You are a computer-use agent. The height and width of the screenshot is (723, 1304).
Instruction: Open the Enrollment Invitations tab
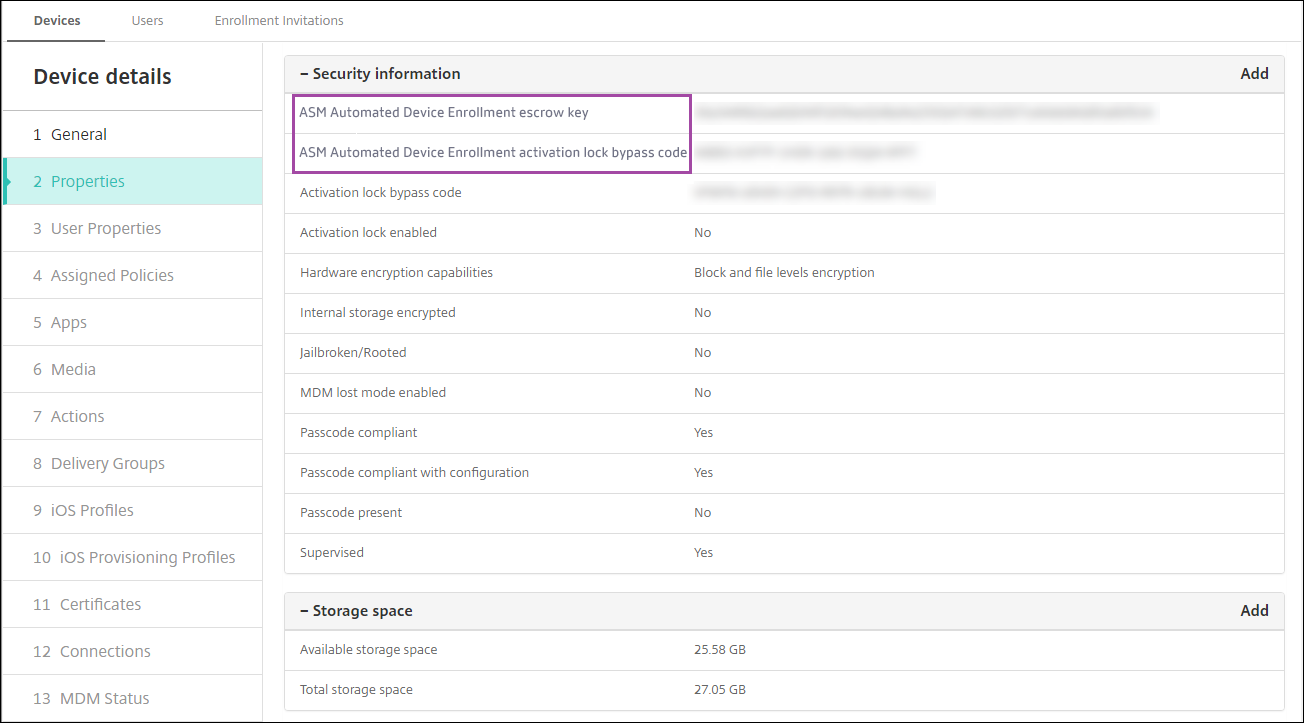tap(279, 20)
